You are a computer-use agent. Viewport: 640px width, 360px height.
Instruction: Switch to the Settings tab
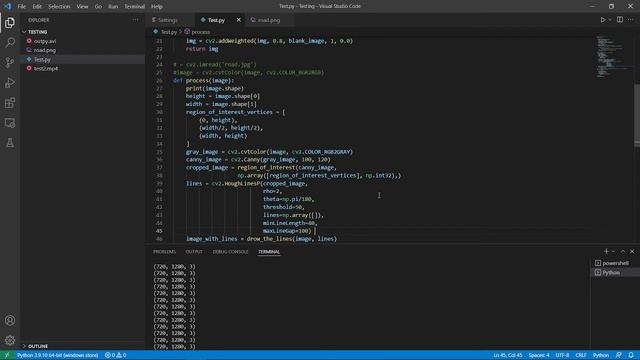coord(167,20)
